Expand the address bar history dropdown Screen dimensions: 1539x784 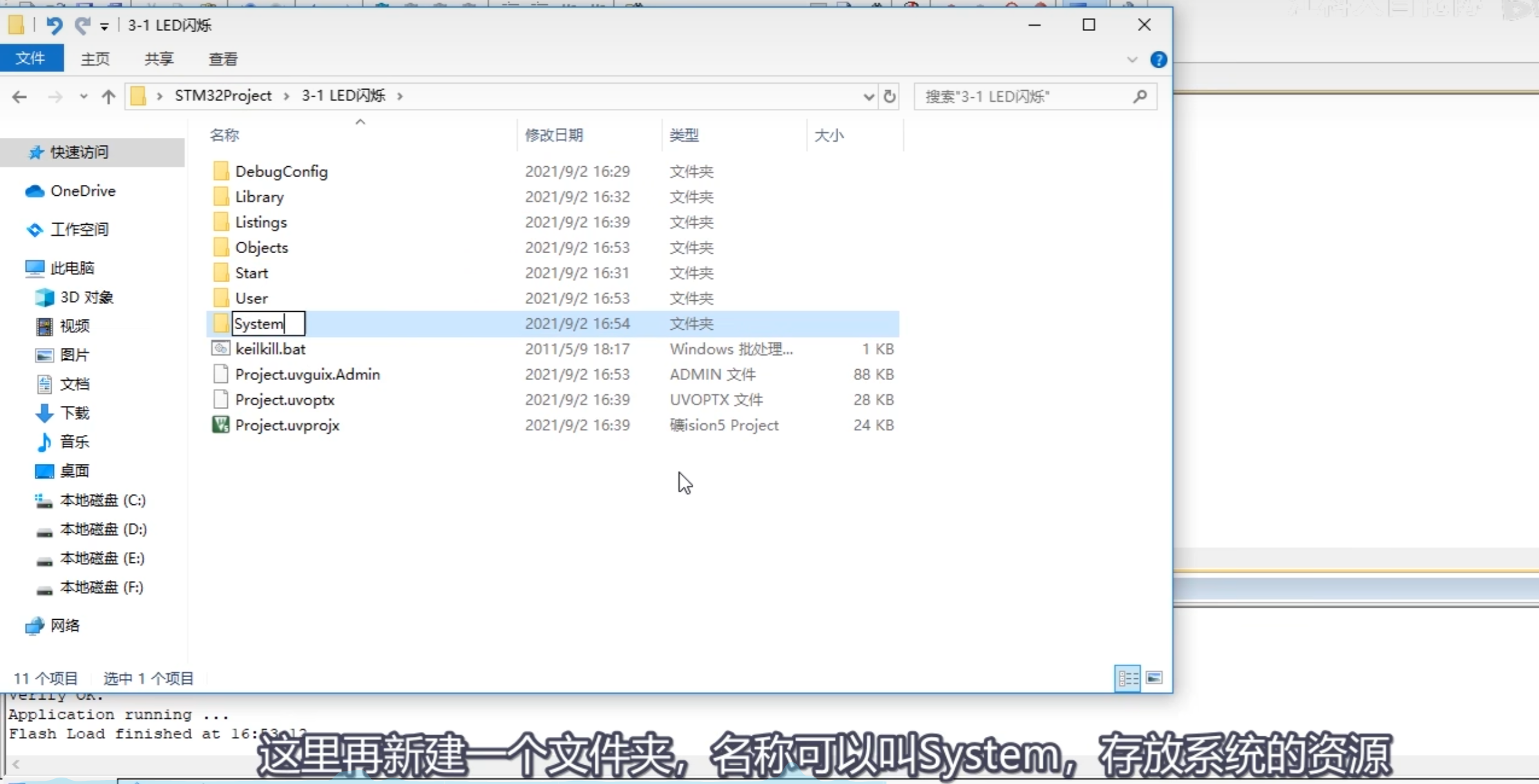coord(868,97)
